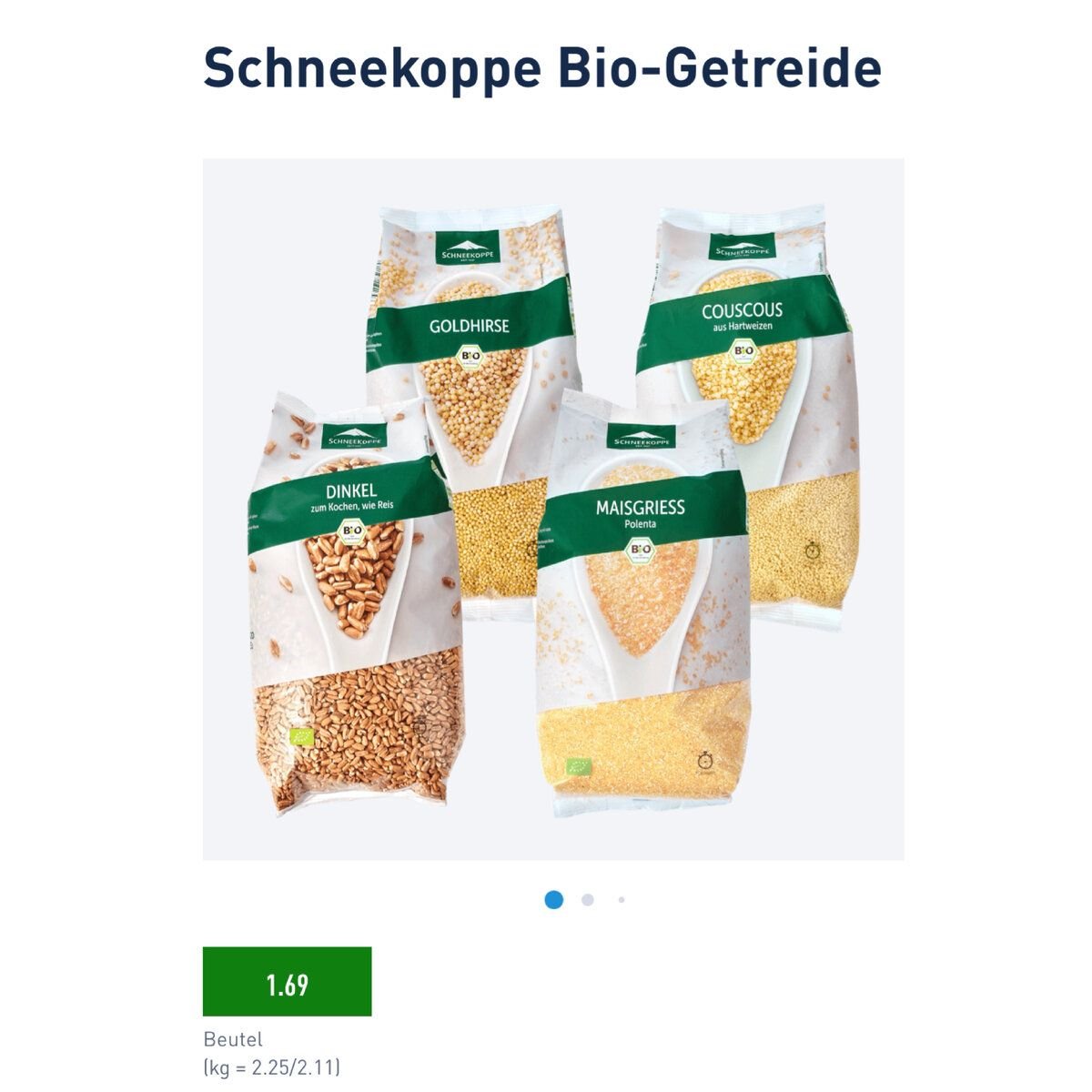This screenshot has width=1092, height=1092.
Task: Click the Bio seal on Goldhirse bag
Action: (470, 356)
